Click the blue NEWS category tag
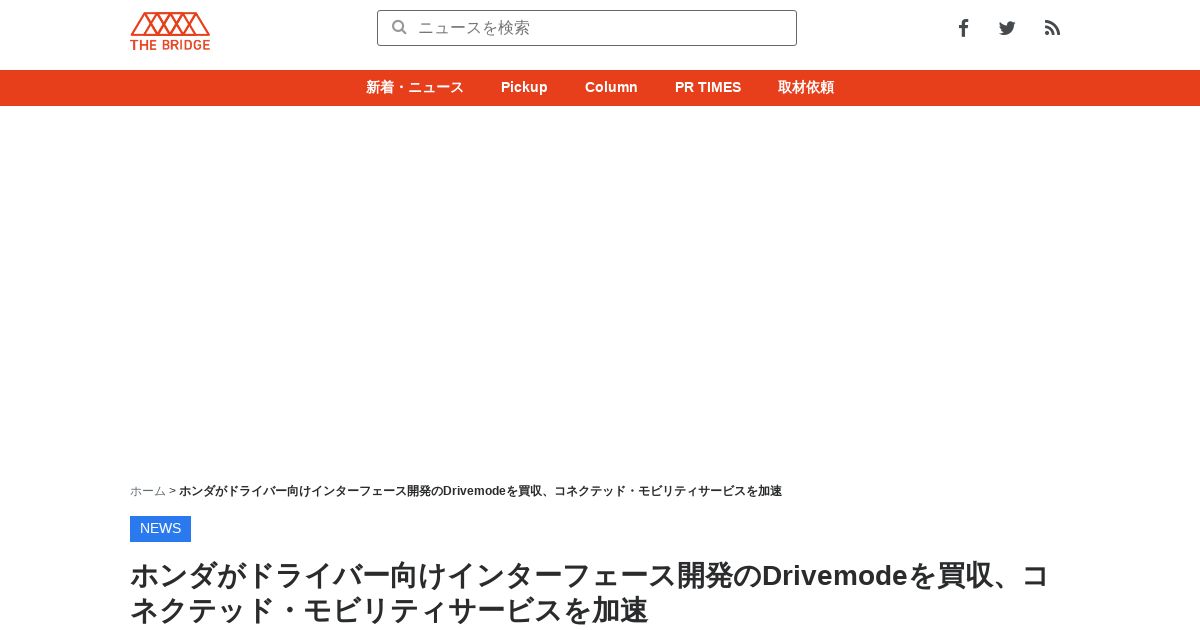Image resolution: width=1200 pixels, height=630 pixels. (160, 528)
